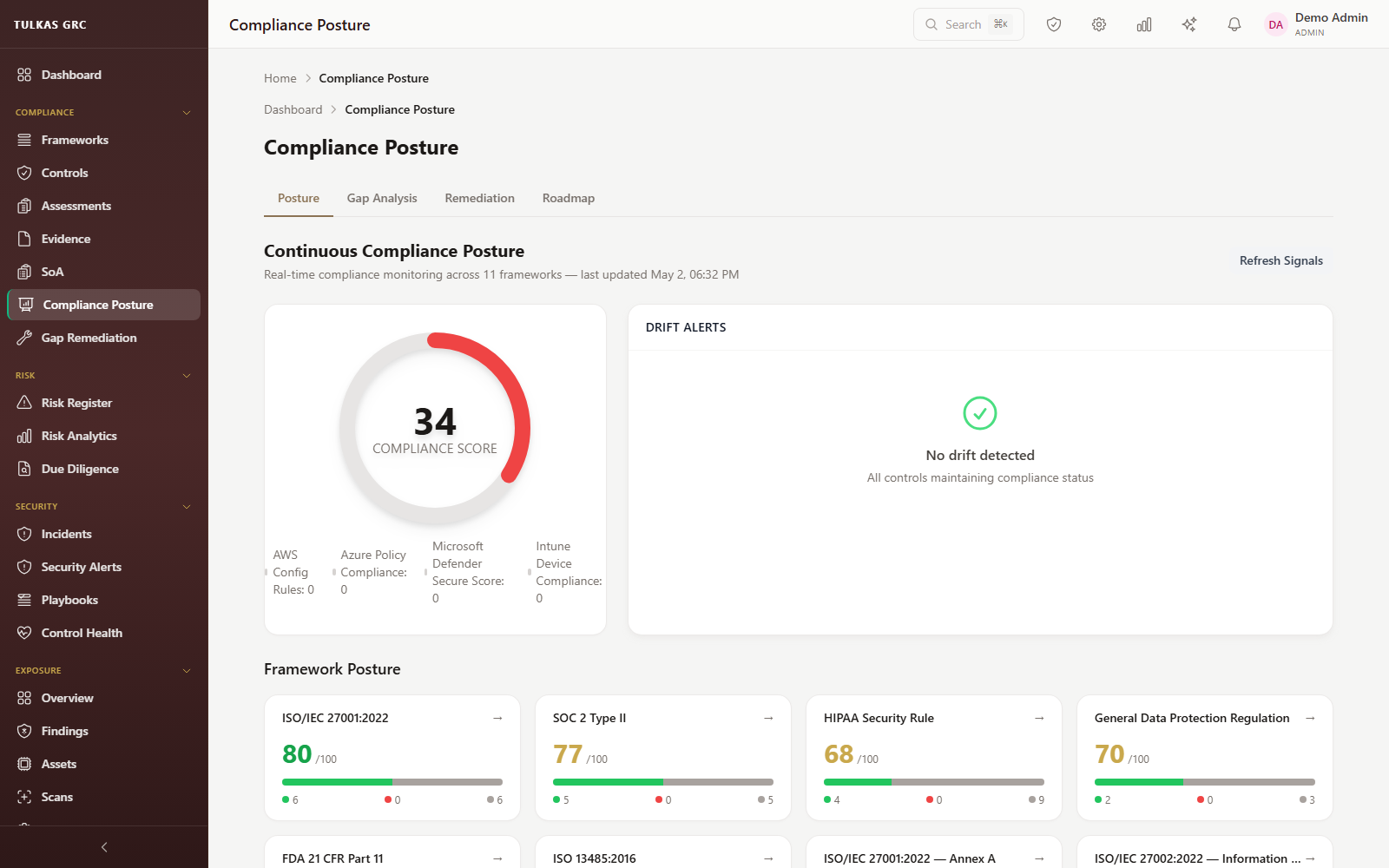The height and width of the screenshot is (868, 1389).
Task: Click Home breadcrumb link
Action: pos(280,78)
